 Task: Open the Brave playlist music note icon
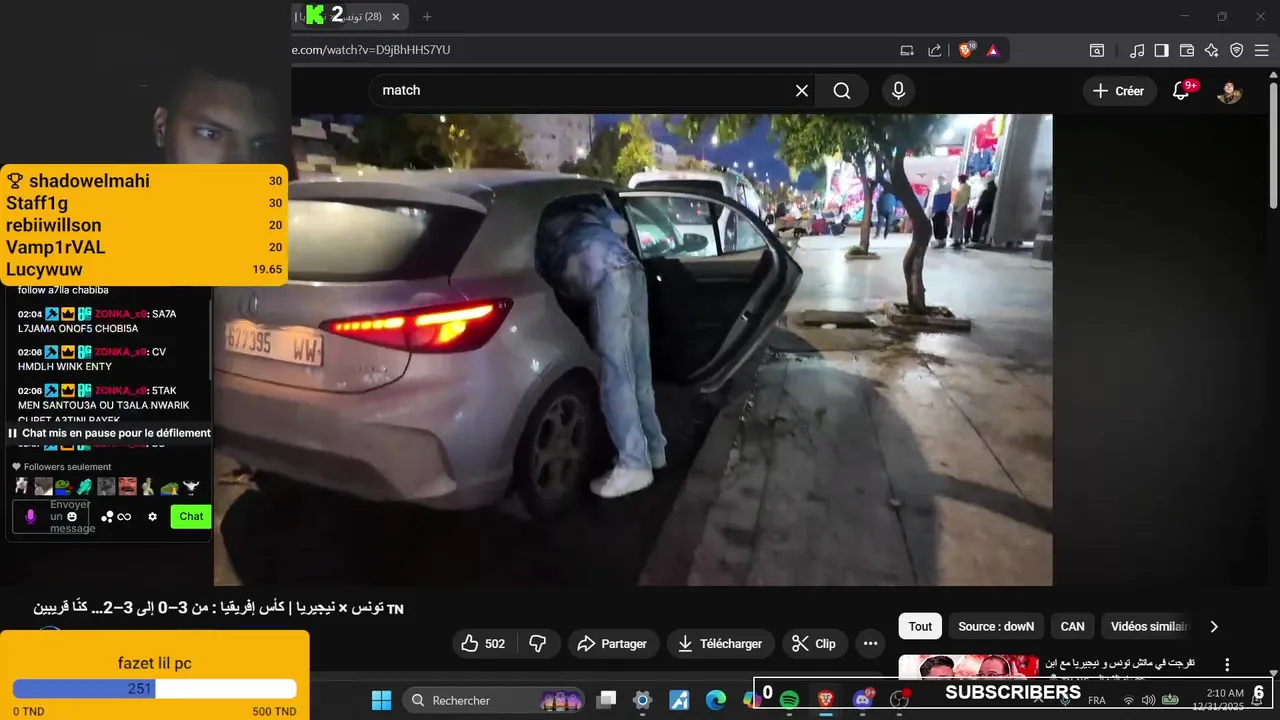[1137, 50]
